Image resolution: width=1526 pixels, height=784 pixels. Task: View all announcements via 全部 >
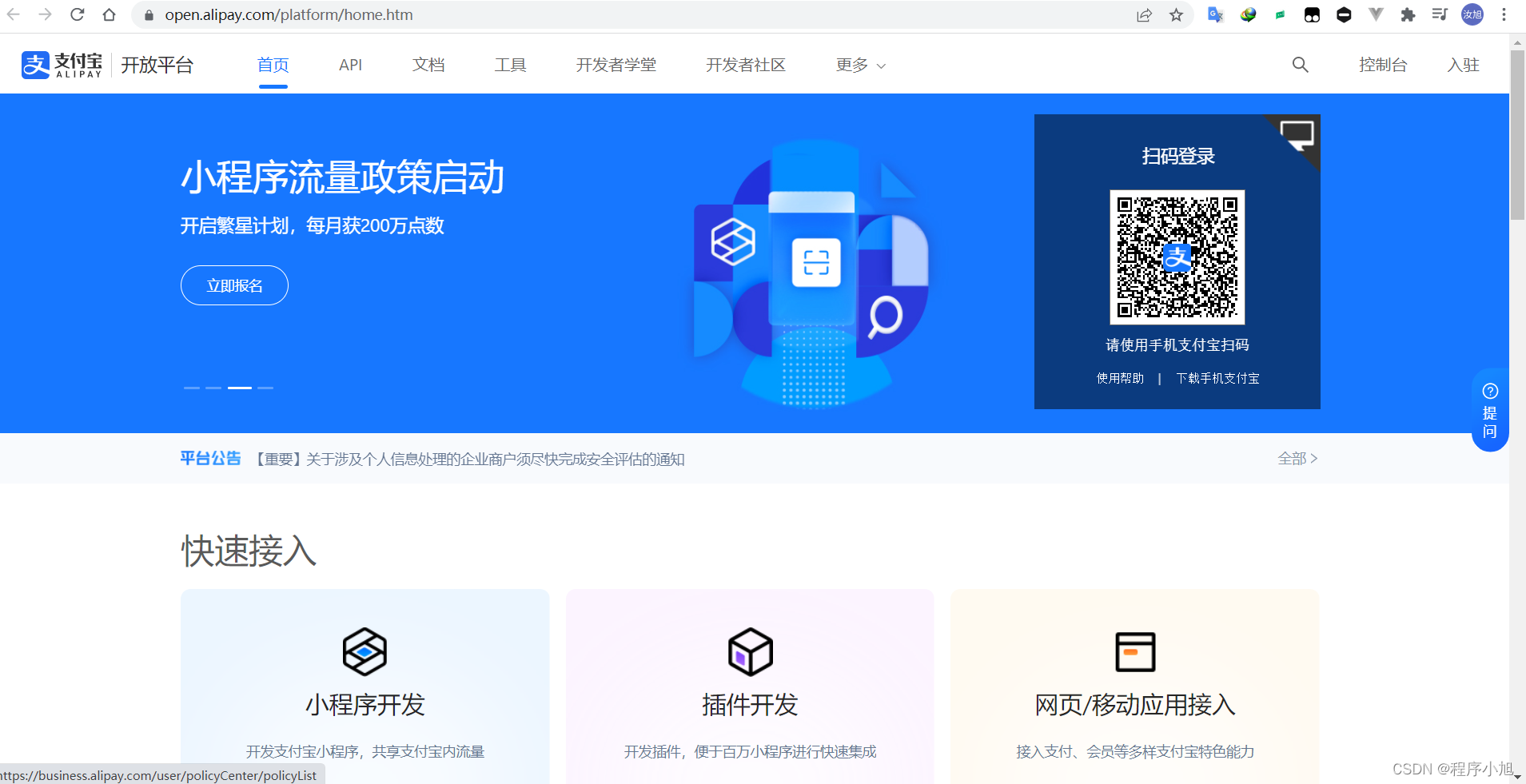point(1297,458)
